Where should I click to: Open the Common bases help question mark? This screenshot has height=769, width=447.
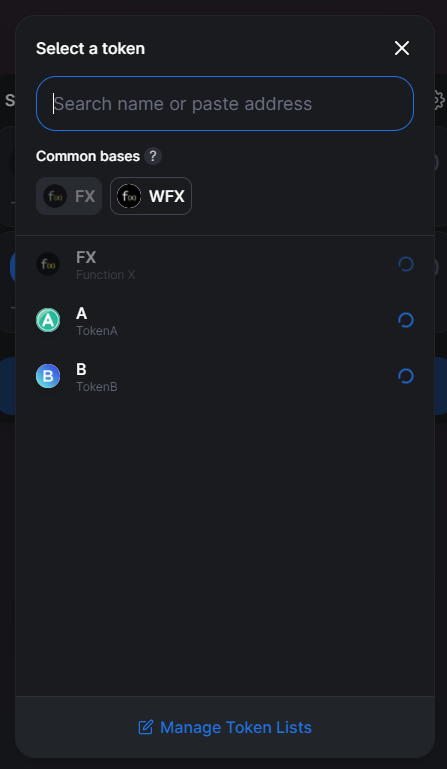(153, 156)
